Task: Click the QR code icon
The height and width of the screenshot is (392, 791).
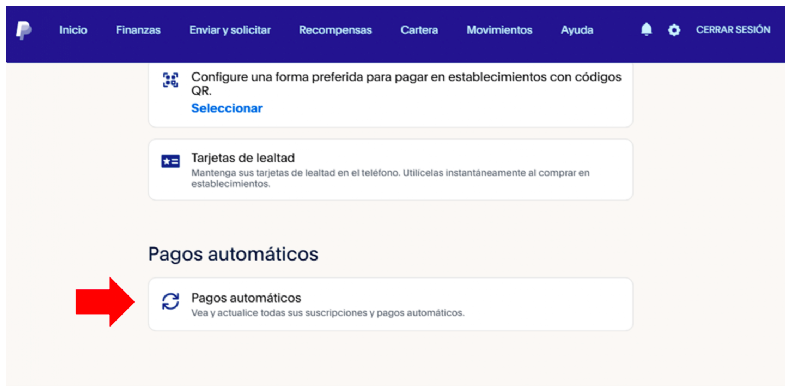Action: 171,80
